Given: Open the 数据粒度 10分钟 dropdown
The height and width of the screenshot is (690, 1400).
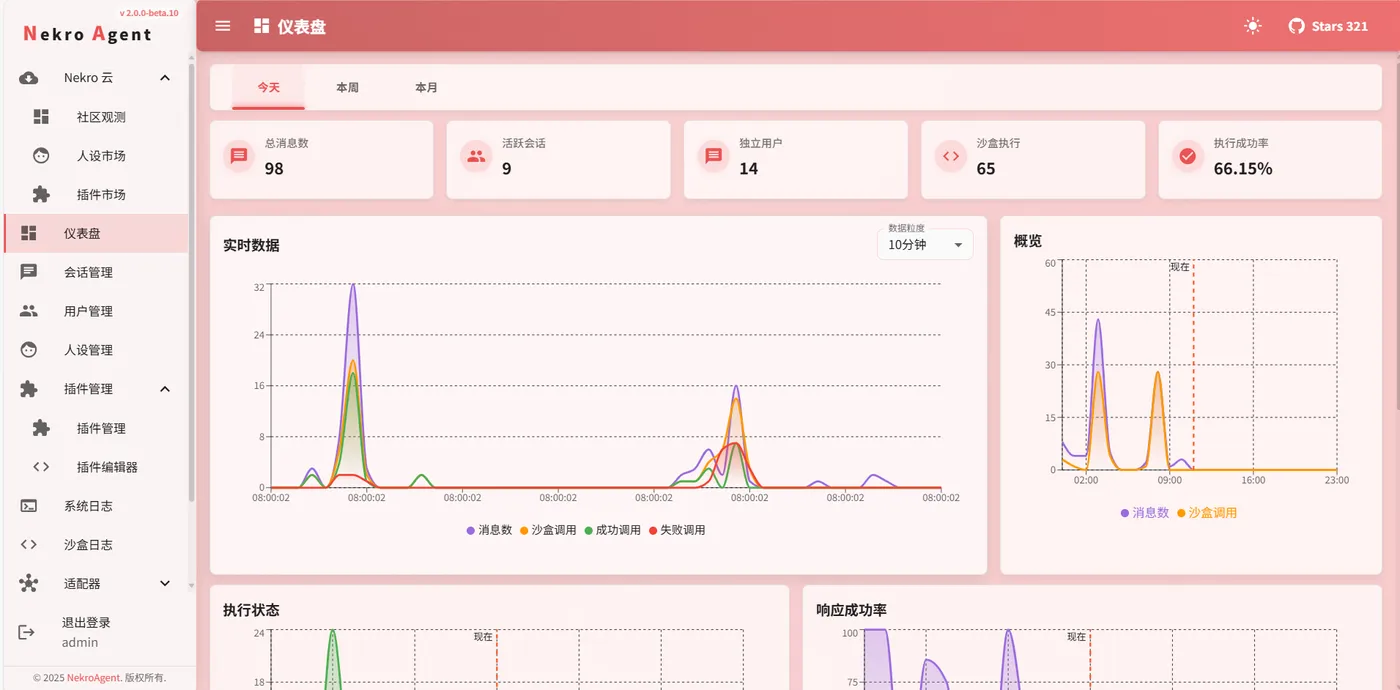Looking at the screenshot, I should [x=925, y=244].
